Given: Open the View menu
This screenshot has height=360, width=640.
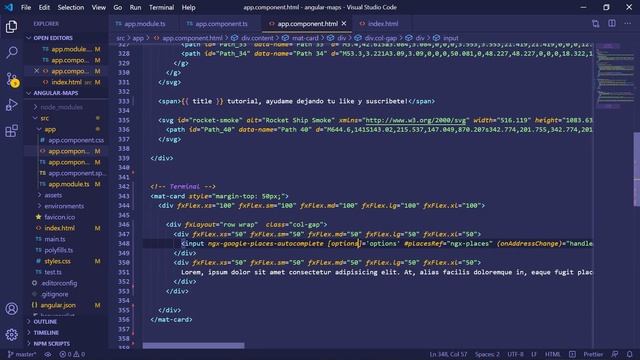Looking at the screenshot, I should pyautogui.click(x=98, y=7).
